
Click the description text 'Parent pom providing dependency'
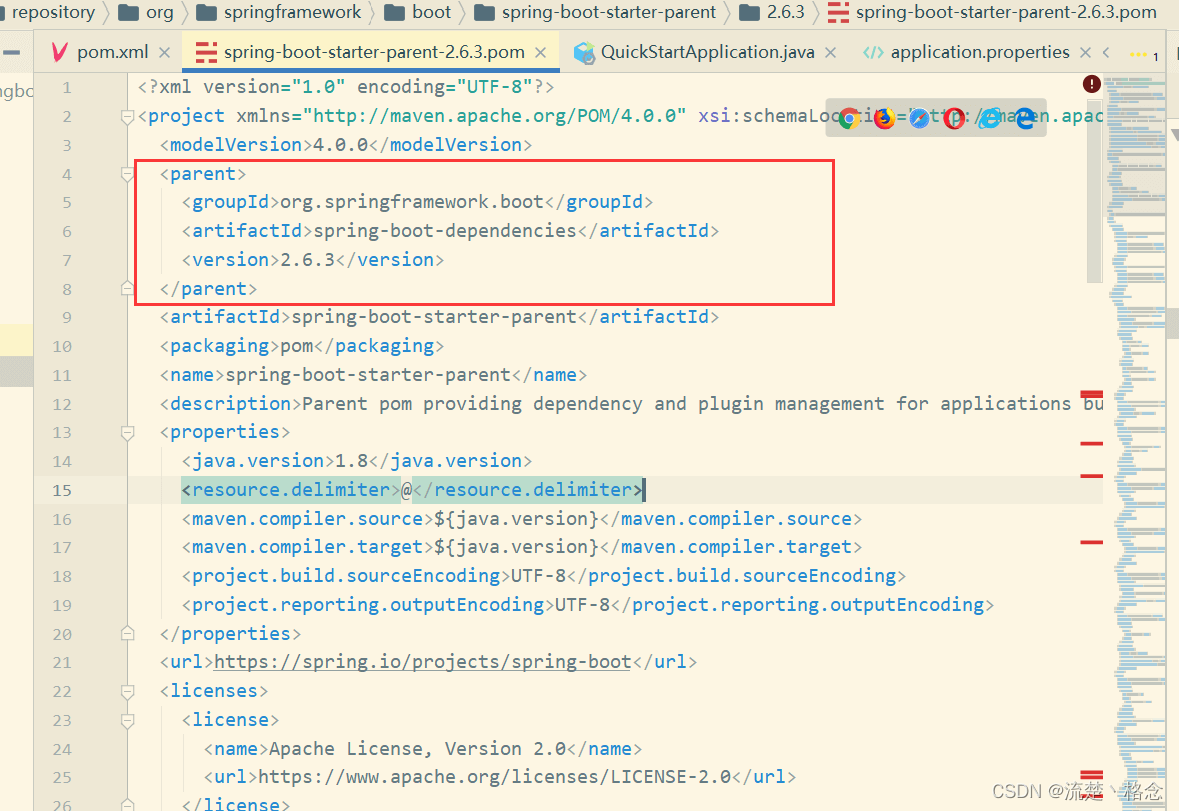(472, 404)
